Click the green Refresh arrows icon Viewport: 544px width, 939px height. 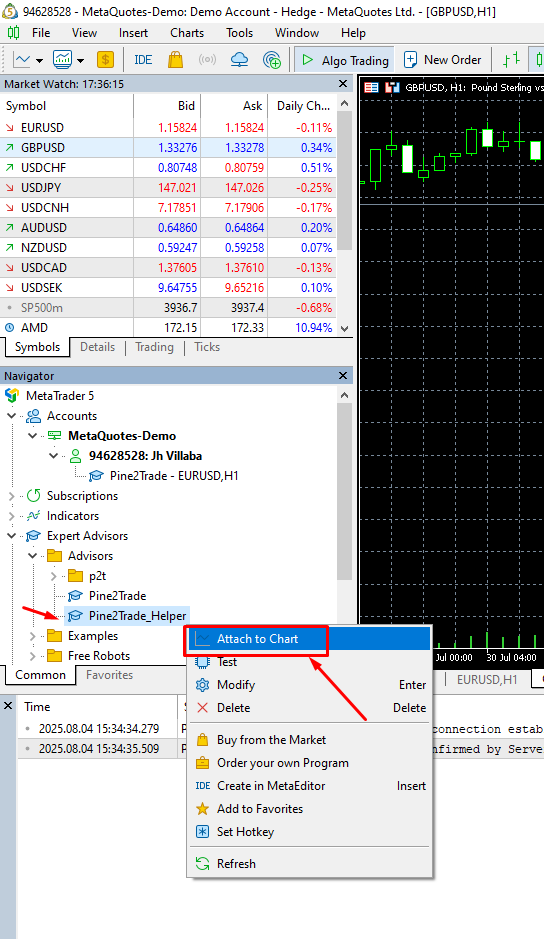203,864
